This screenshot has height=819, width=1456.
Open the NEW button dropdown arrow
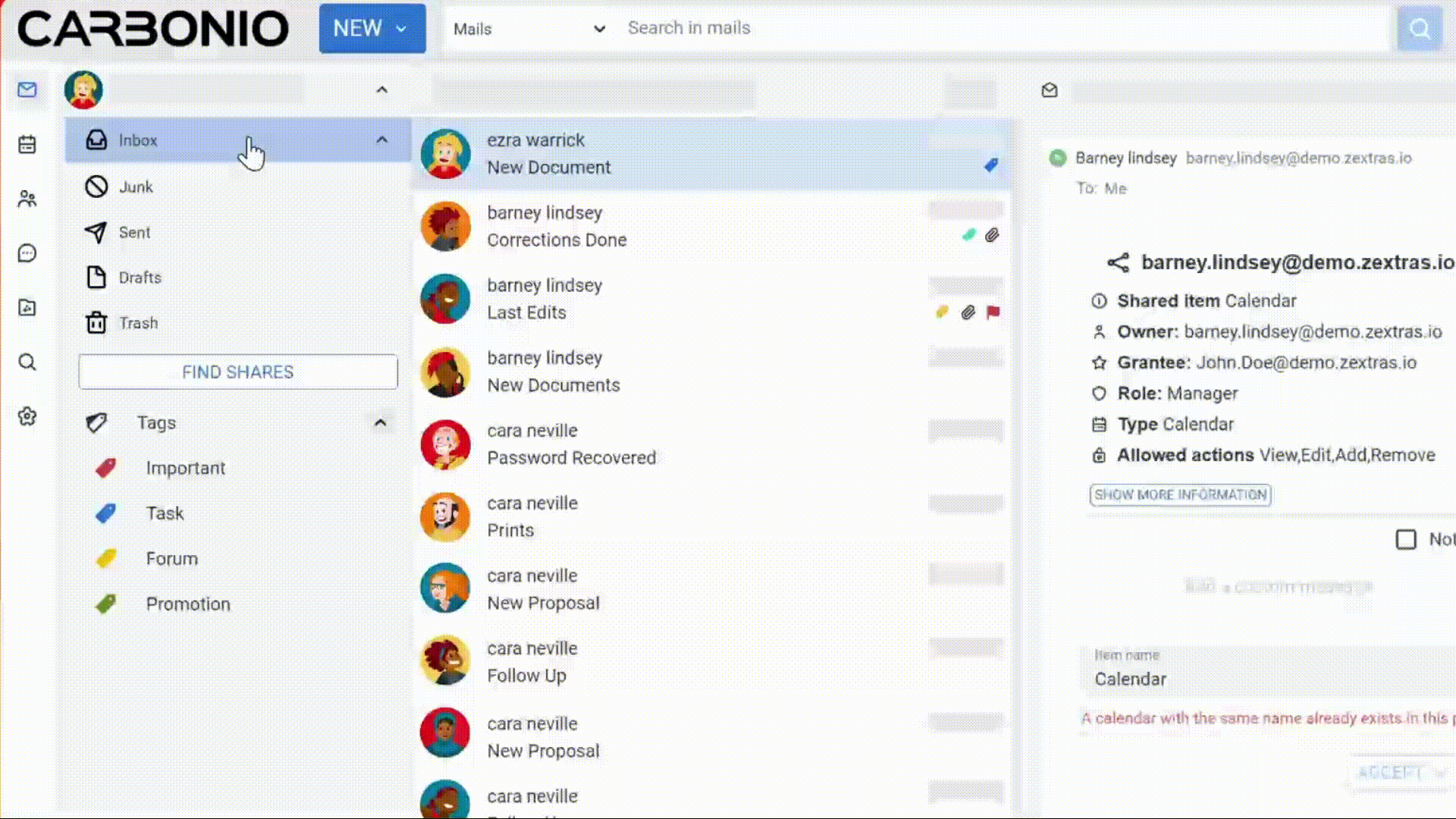click(402, 29)
